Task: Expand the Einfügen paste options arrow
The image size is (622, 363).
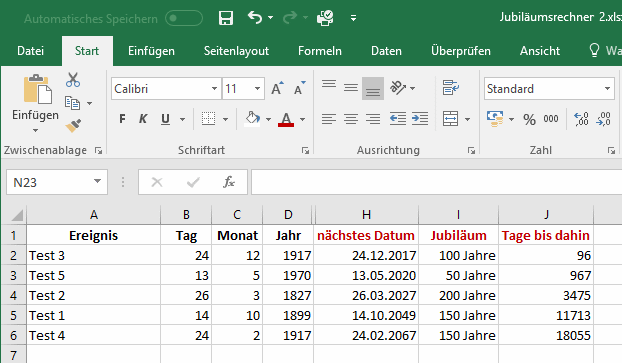Action: tap(35, 131)
